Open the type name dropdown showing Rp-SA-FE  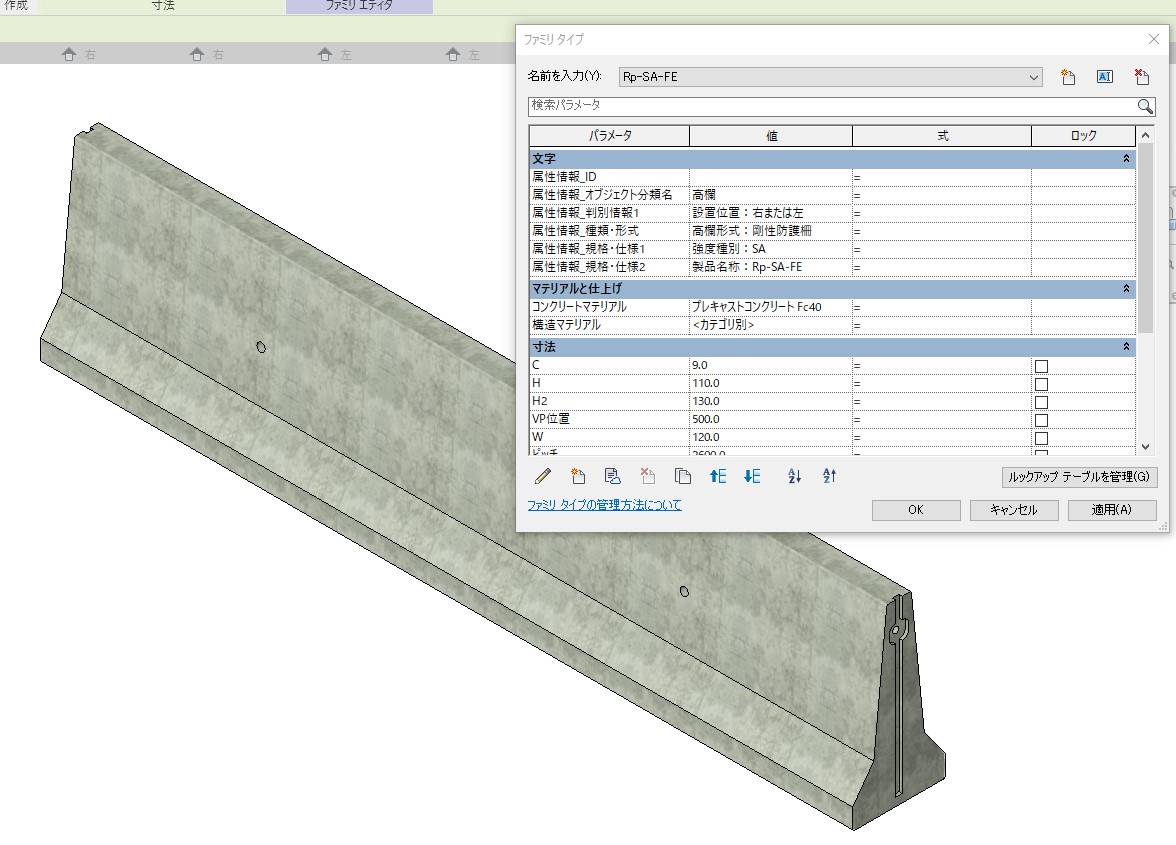click(x=1034, y=77)
